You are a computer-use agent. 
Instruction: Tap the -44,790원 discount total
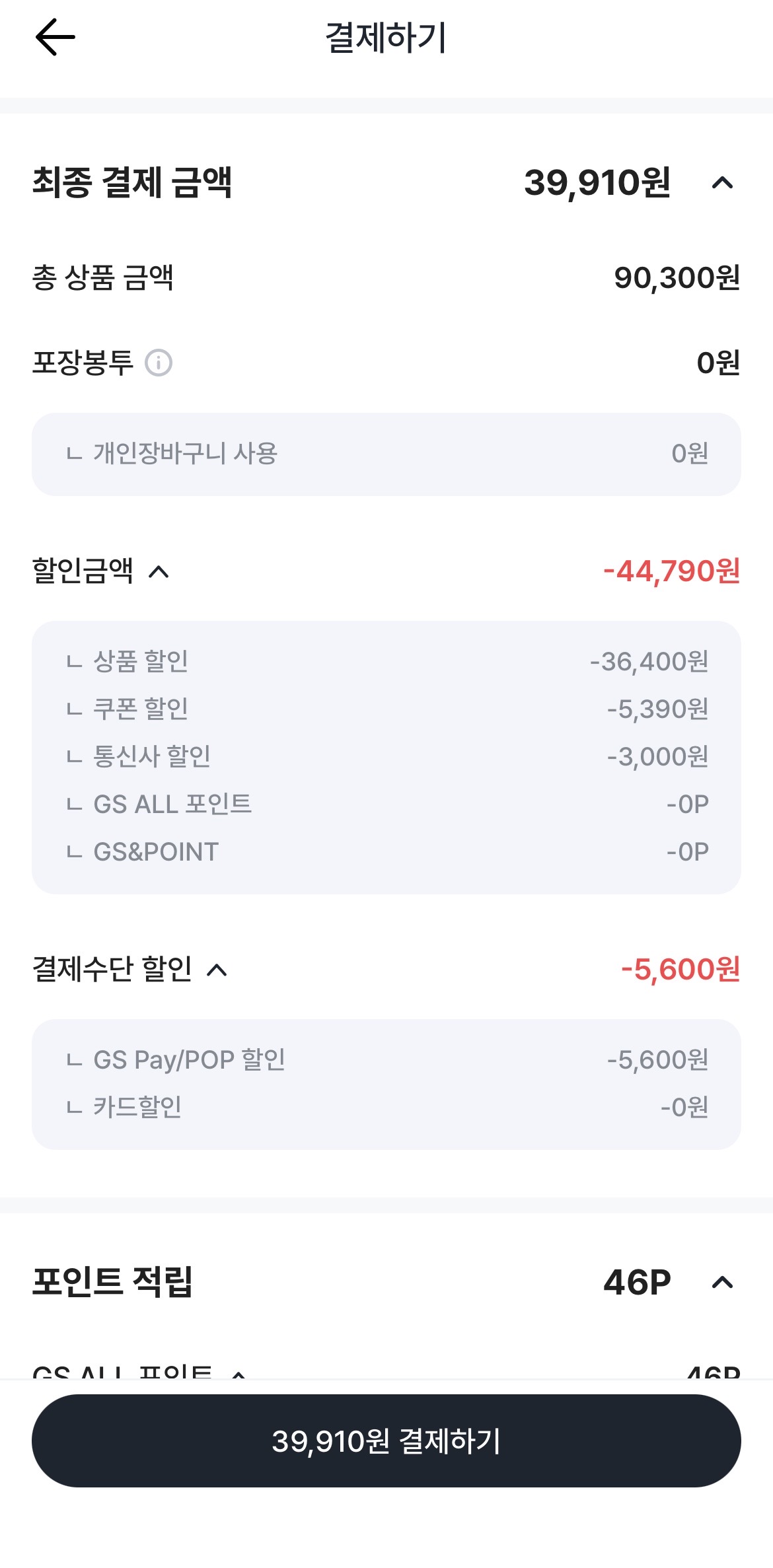tap(671, 571)
